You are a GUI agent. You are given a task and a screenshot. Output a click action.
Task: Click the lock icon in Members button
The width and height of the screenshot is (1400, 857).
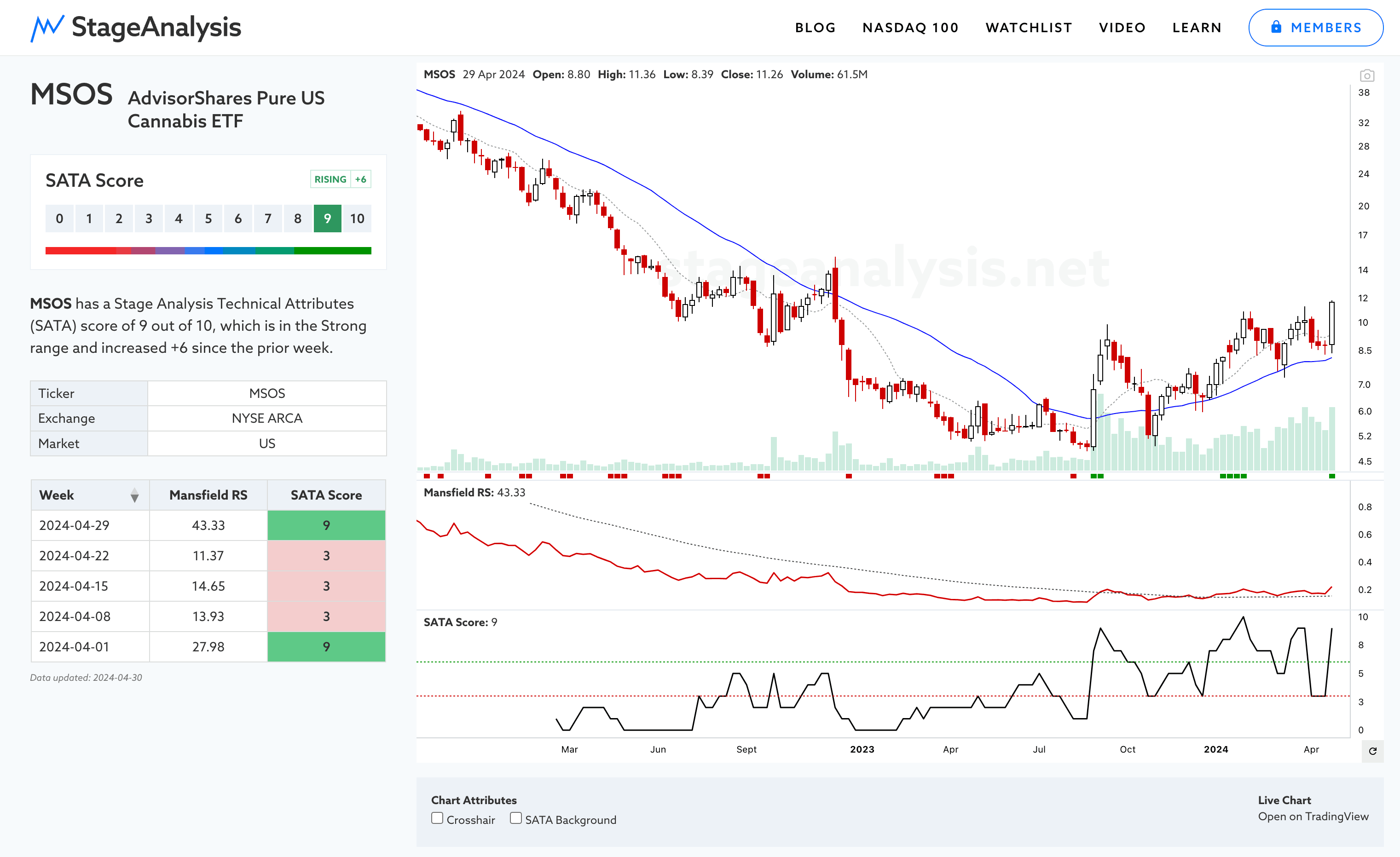[1276, 27]
